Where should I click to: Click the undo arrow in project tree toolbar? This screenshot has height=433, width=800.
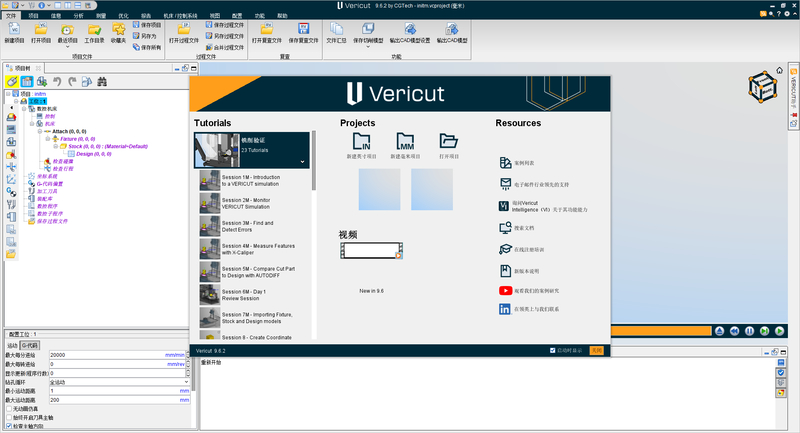click(57, 82)
